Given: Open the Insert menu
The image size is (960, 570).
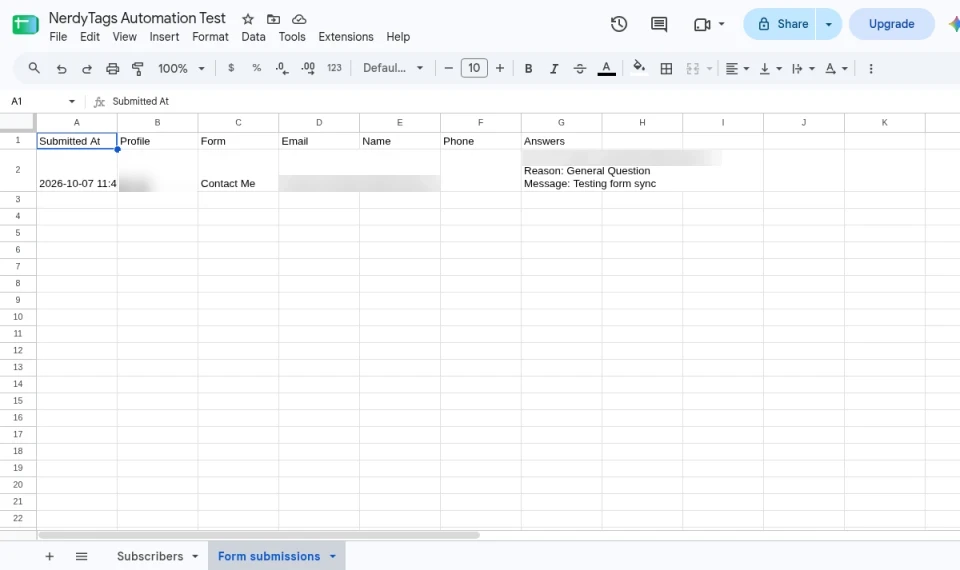Looking at the screenshot, I should click(x=164, y=37).
